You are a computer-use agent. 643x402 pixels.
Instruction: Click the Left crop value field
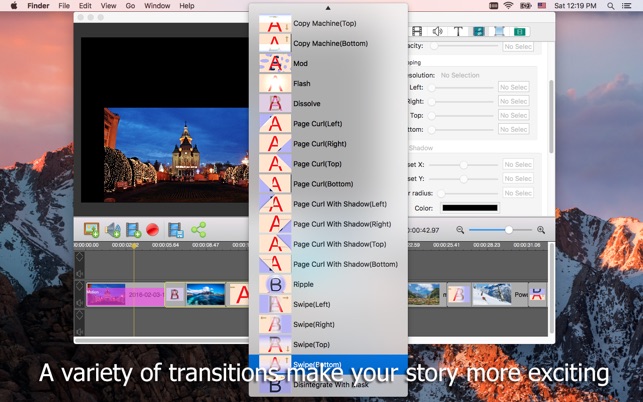(513, 87)
